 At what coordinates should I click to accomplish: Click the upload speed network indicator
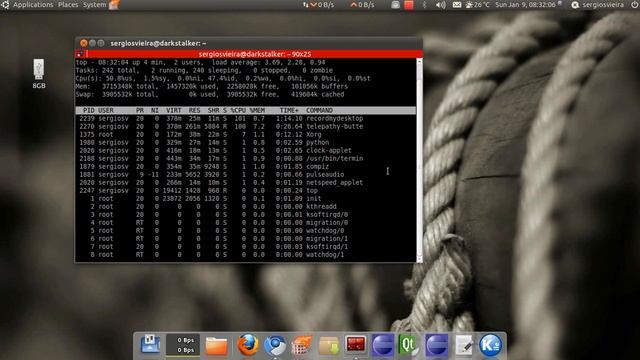coord(363,4)
